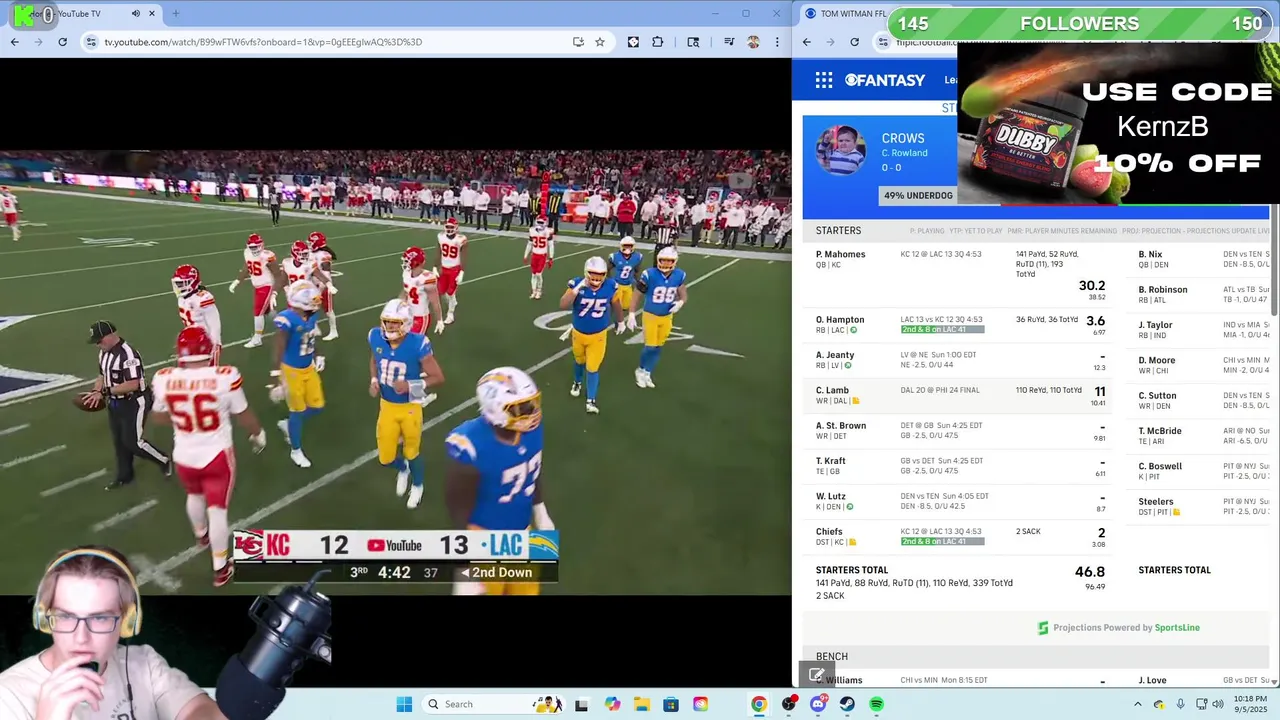The image size is (1280, 720).
Task: Click the edit pencil icon near BENCH
Action: point(816,675)
